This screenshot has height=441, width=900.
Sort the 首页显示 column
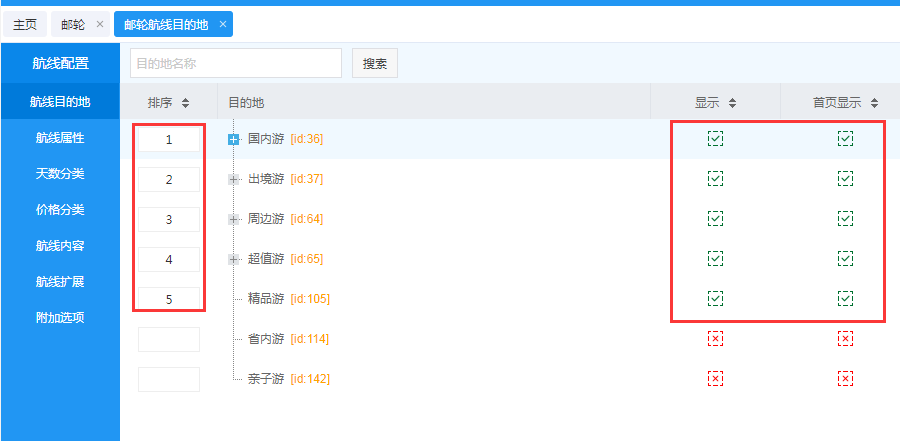[x=874, y=103]
